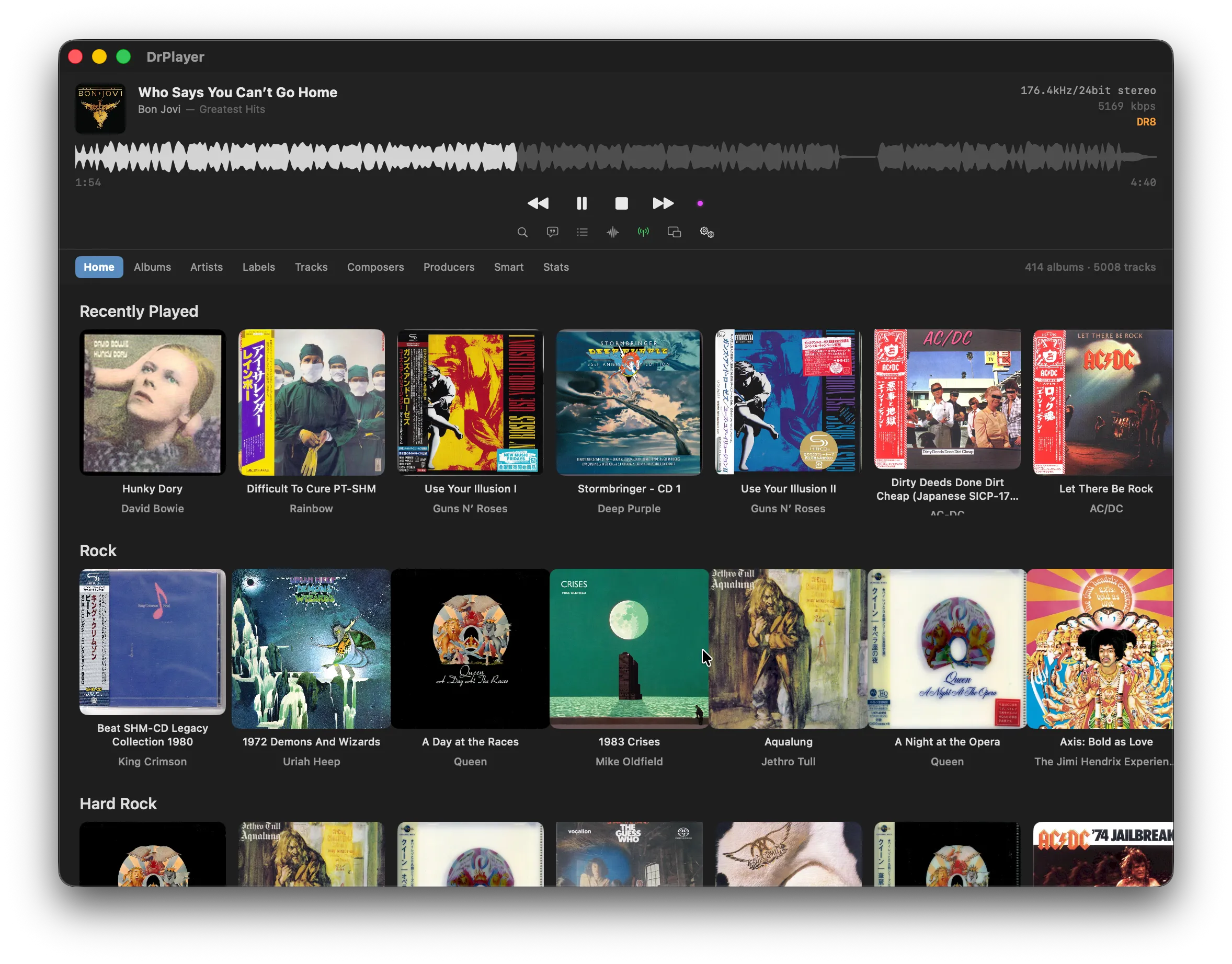Click the Hard Rock section heading

(x=118, y=803)
